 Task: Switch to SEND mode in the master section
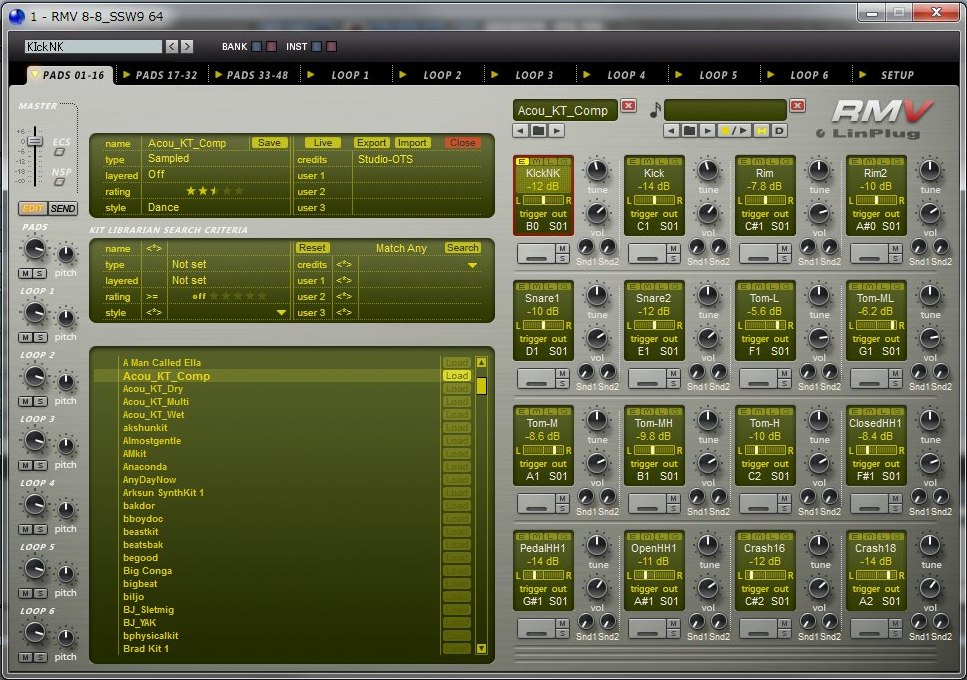click(x=63, y=208)
